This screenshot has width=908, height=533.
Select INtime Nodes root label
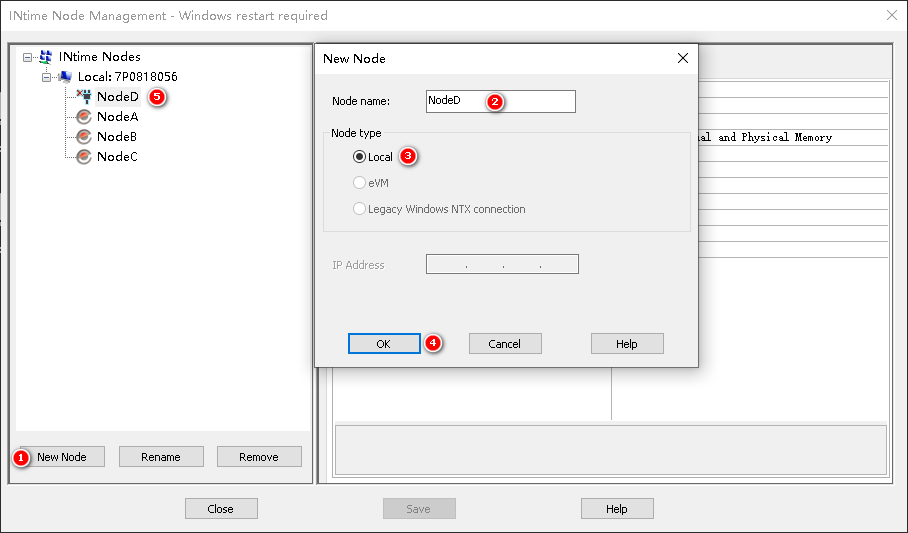point(100,57)
